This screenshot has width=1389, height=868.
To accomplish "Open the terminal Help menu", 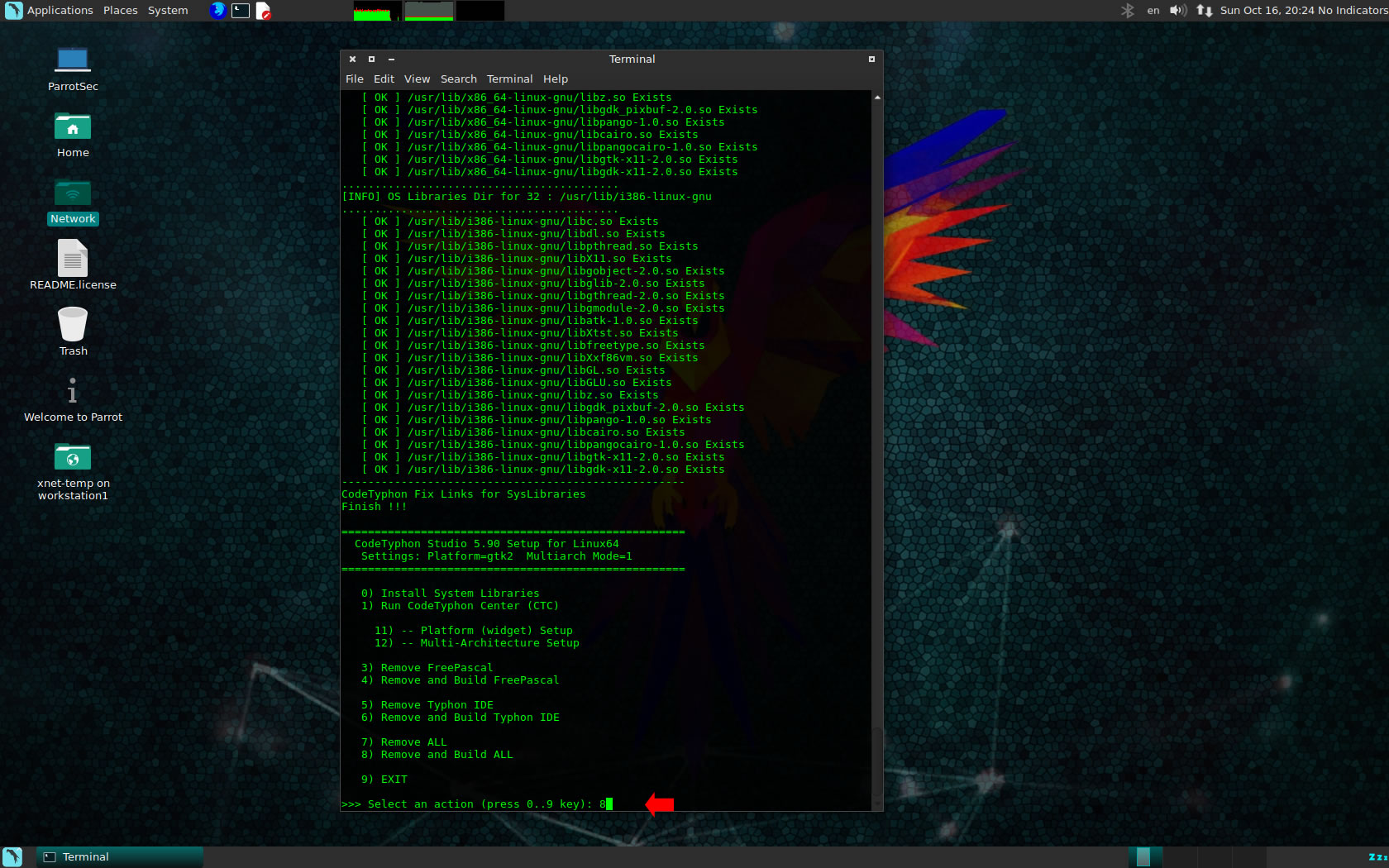I will pyautogui.click(x=556, y=79).
